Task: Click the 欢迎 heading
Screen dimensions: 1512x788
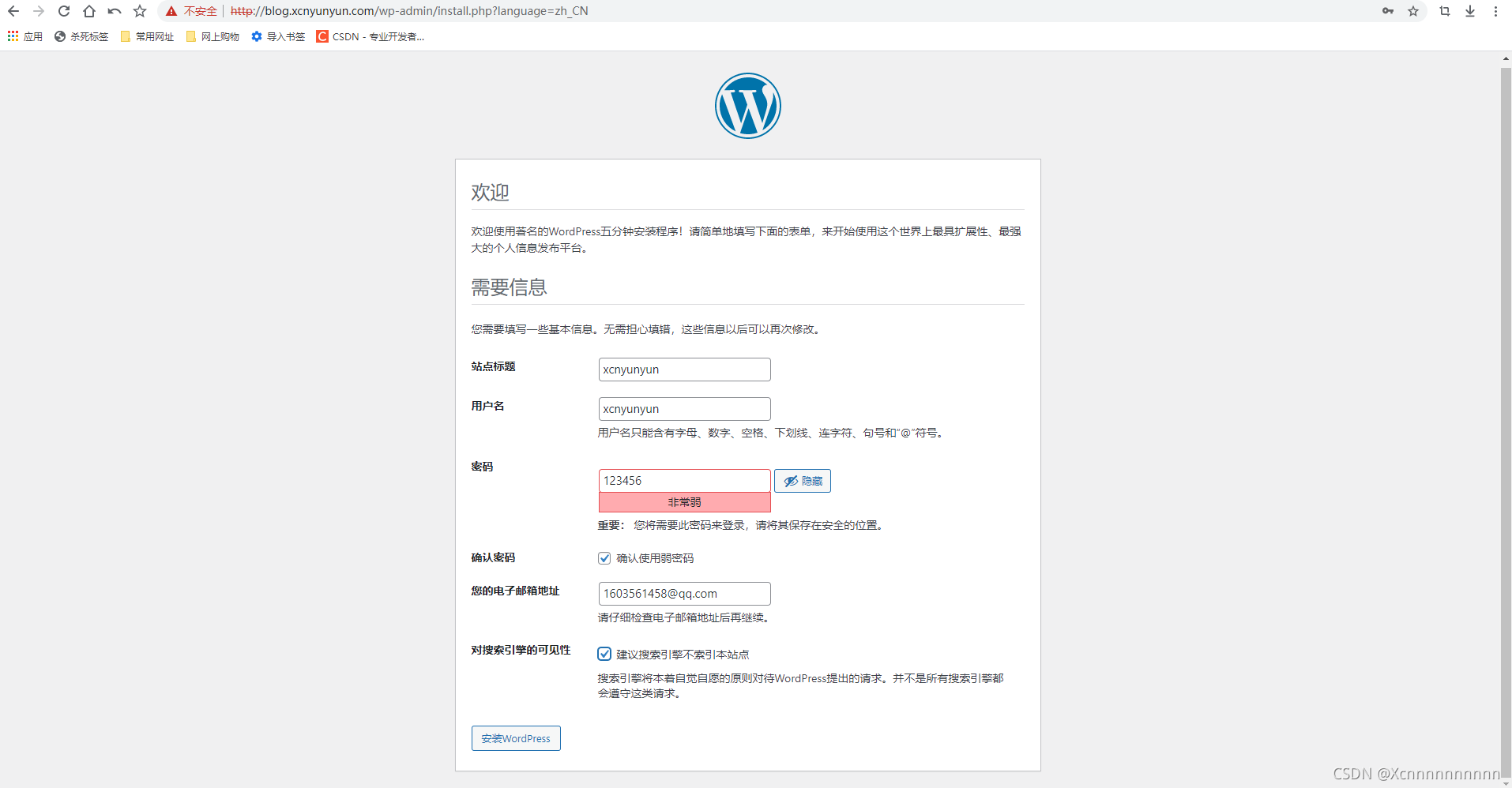Action: [491, 192]
